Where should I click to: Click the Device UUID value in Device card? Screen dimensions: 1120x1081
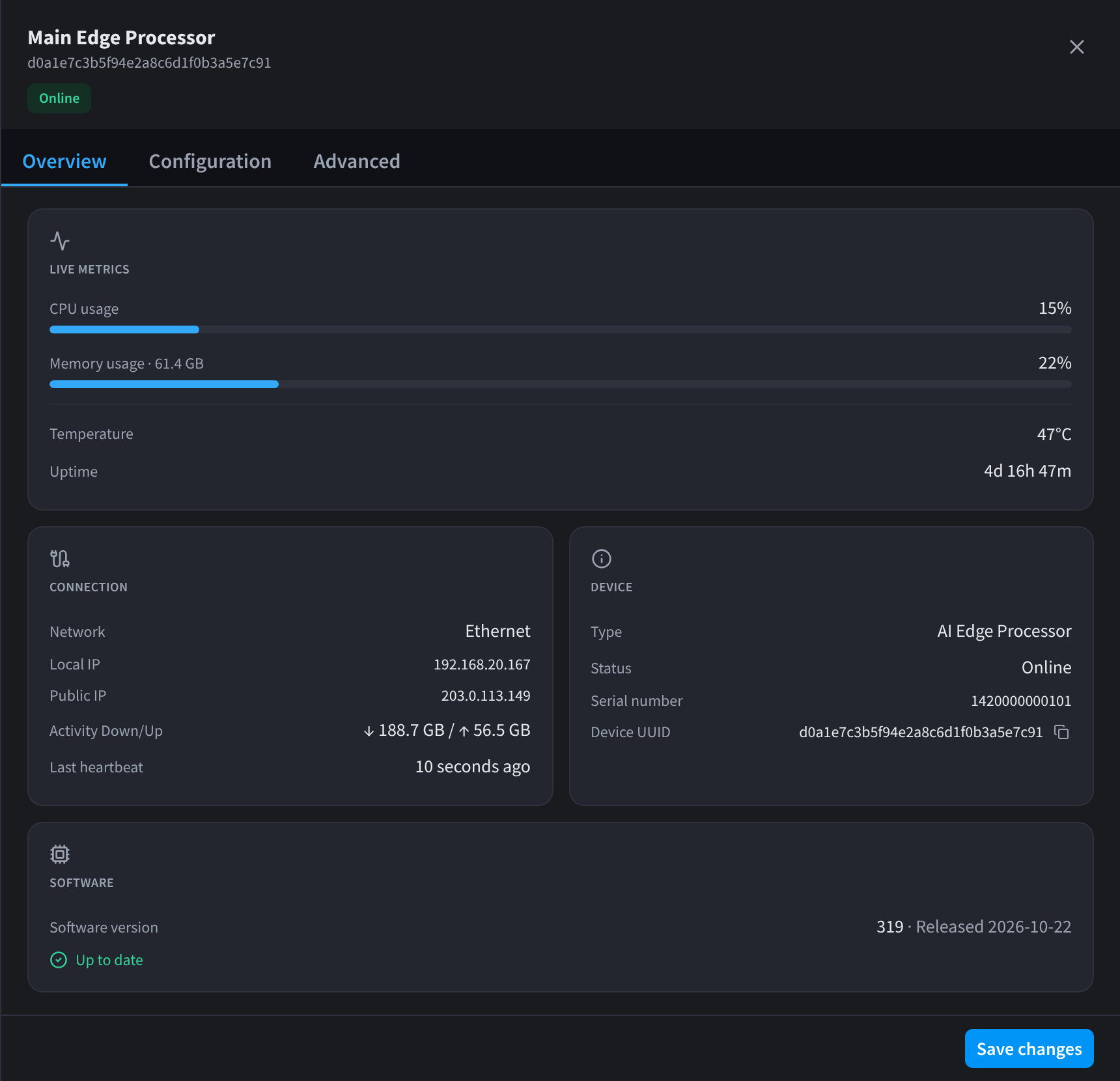[x=921, y=732]
